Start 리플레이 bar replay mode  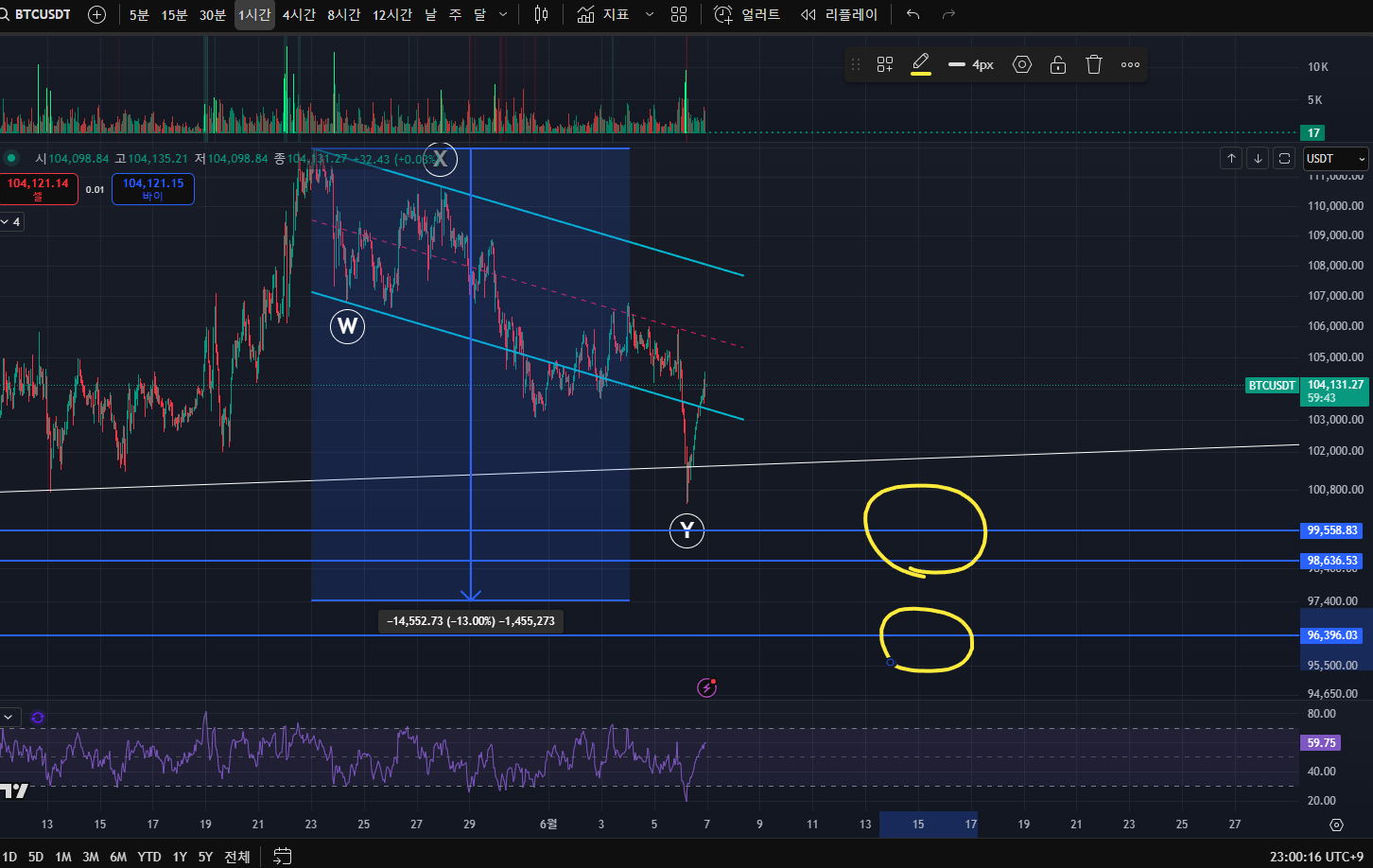coord(839,14)
